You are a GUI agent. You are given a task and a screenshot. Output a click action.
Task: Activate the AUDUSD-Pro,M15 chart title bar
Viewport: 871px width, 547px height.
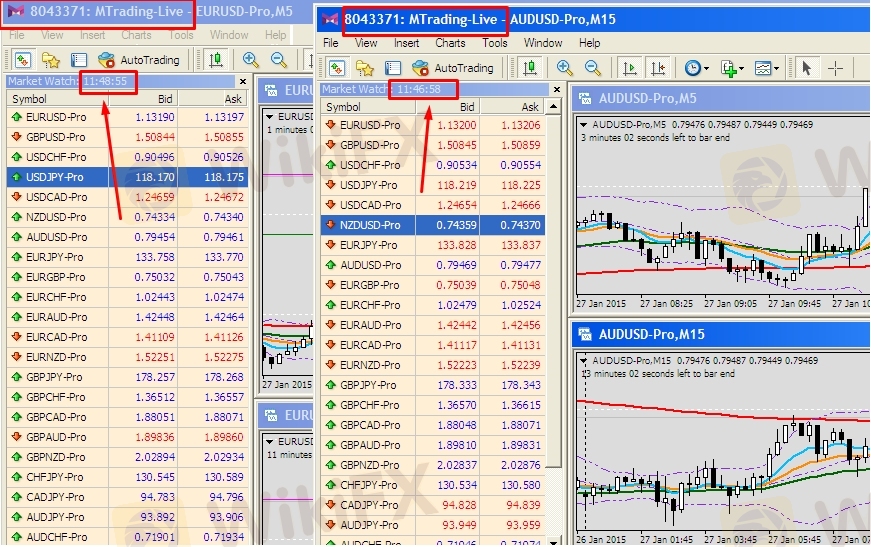721,334
